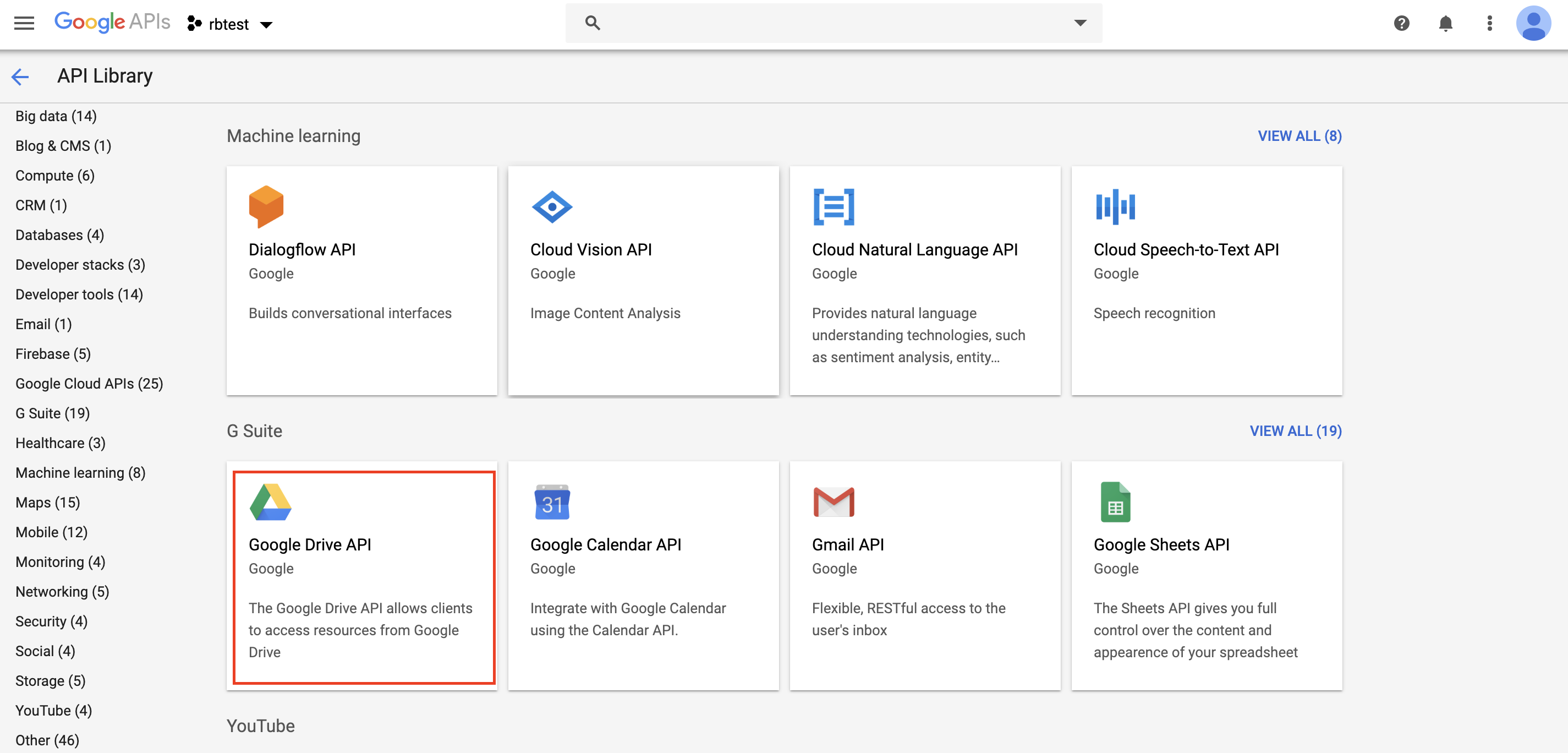Choose Developer stacks (3) filter
This screenshot has width=1568, height=753.
click(80, 265)
